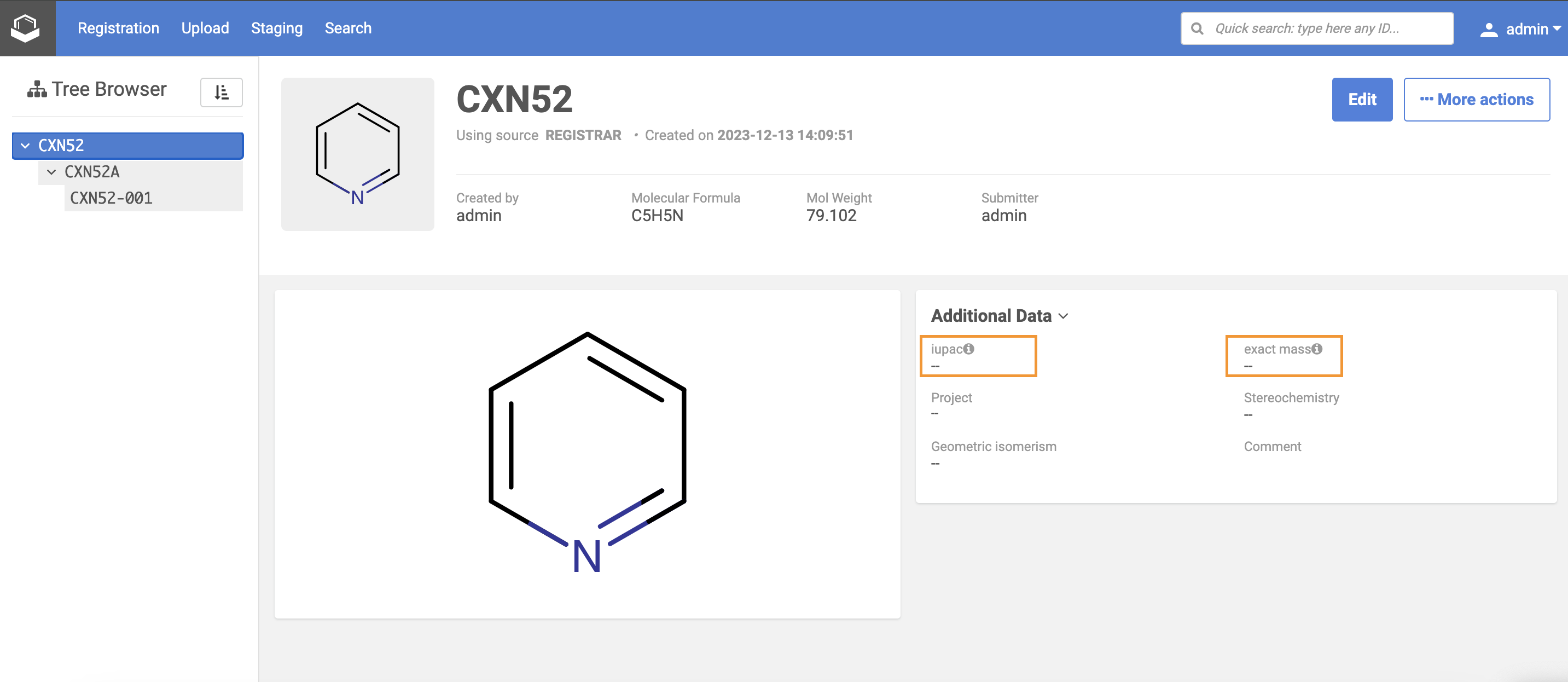
Task: Click the info icon next to exact mass
Action: click(x=1317, y=349)
